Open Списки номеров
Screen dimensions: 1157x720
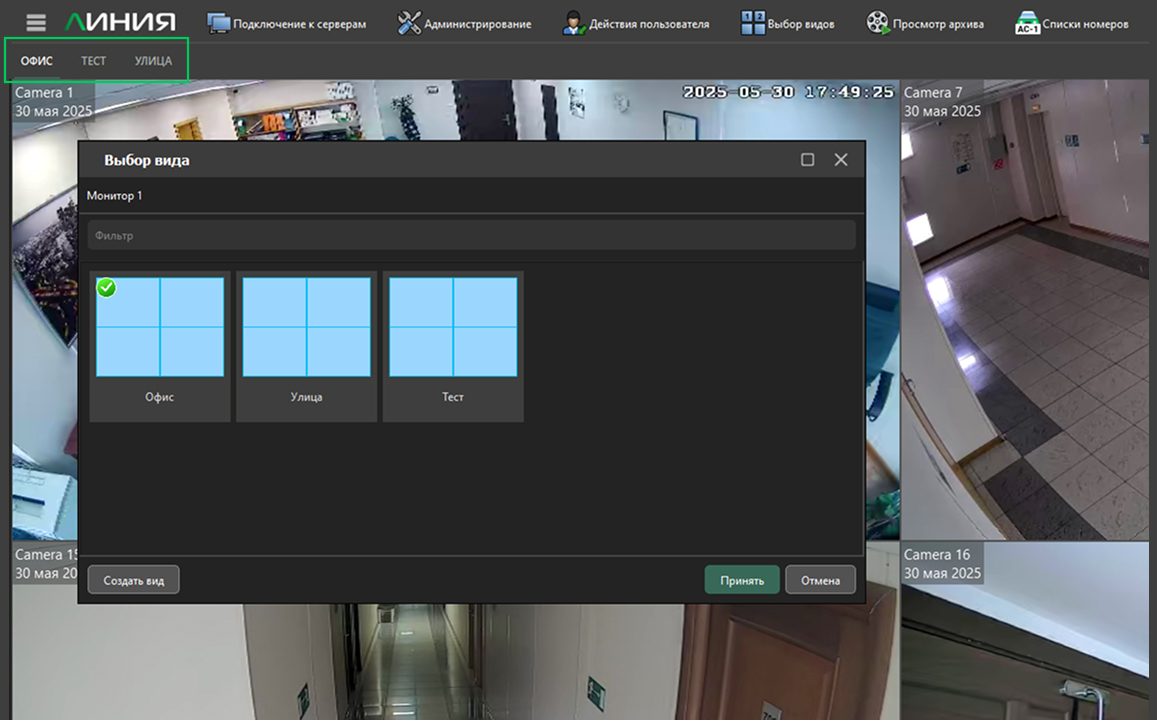(1071, 23)
